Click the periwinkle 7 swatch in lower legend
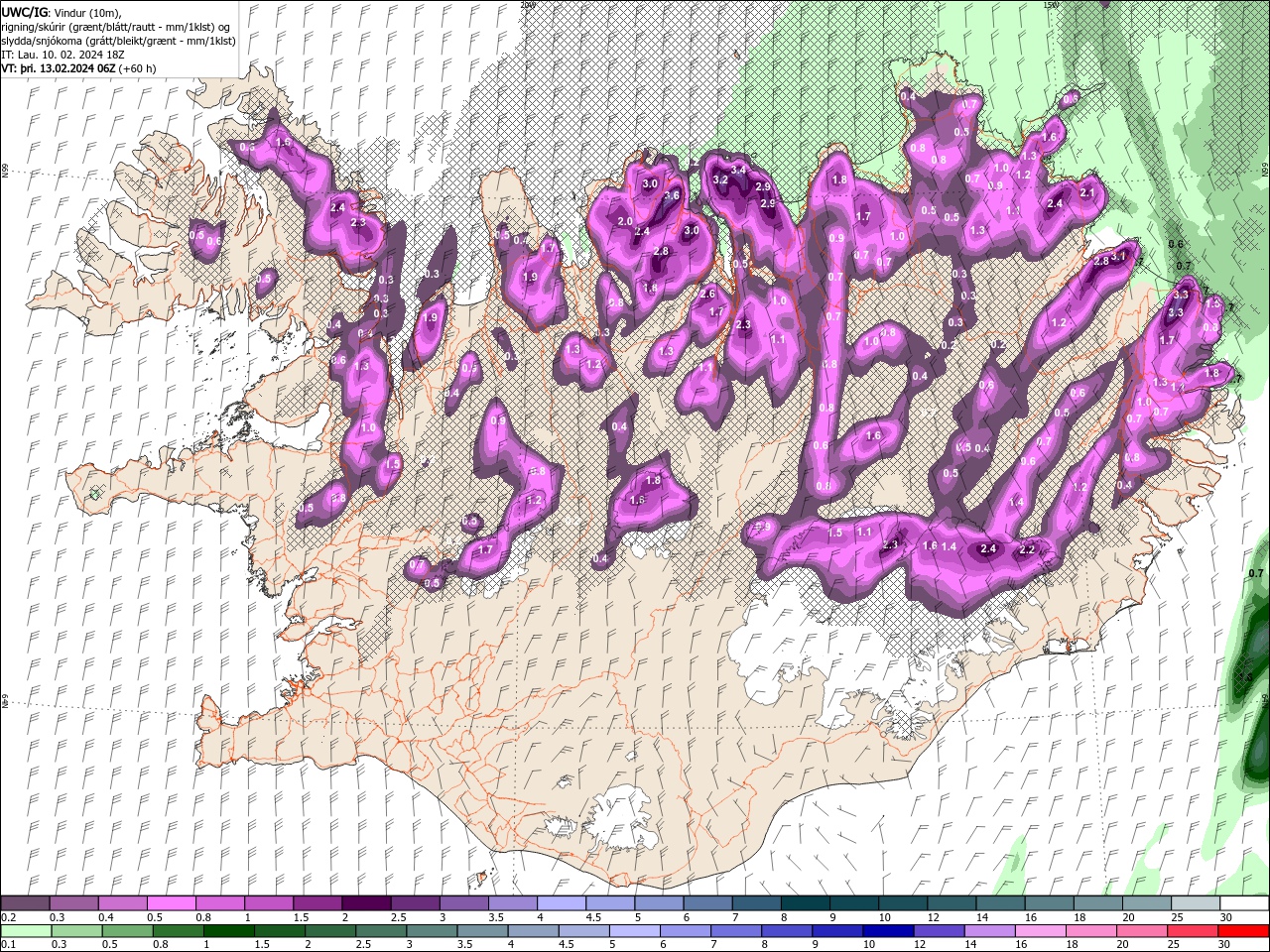This screenshot has height=952, width=1270. pyautogui.click(x=736, y=931)
